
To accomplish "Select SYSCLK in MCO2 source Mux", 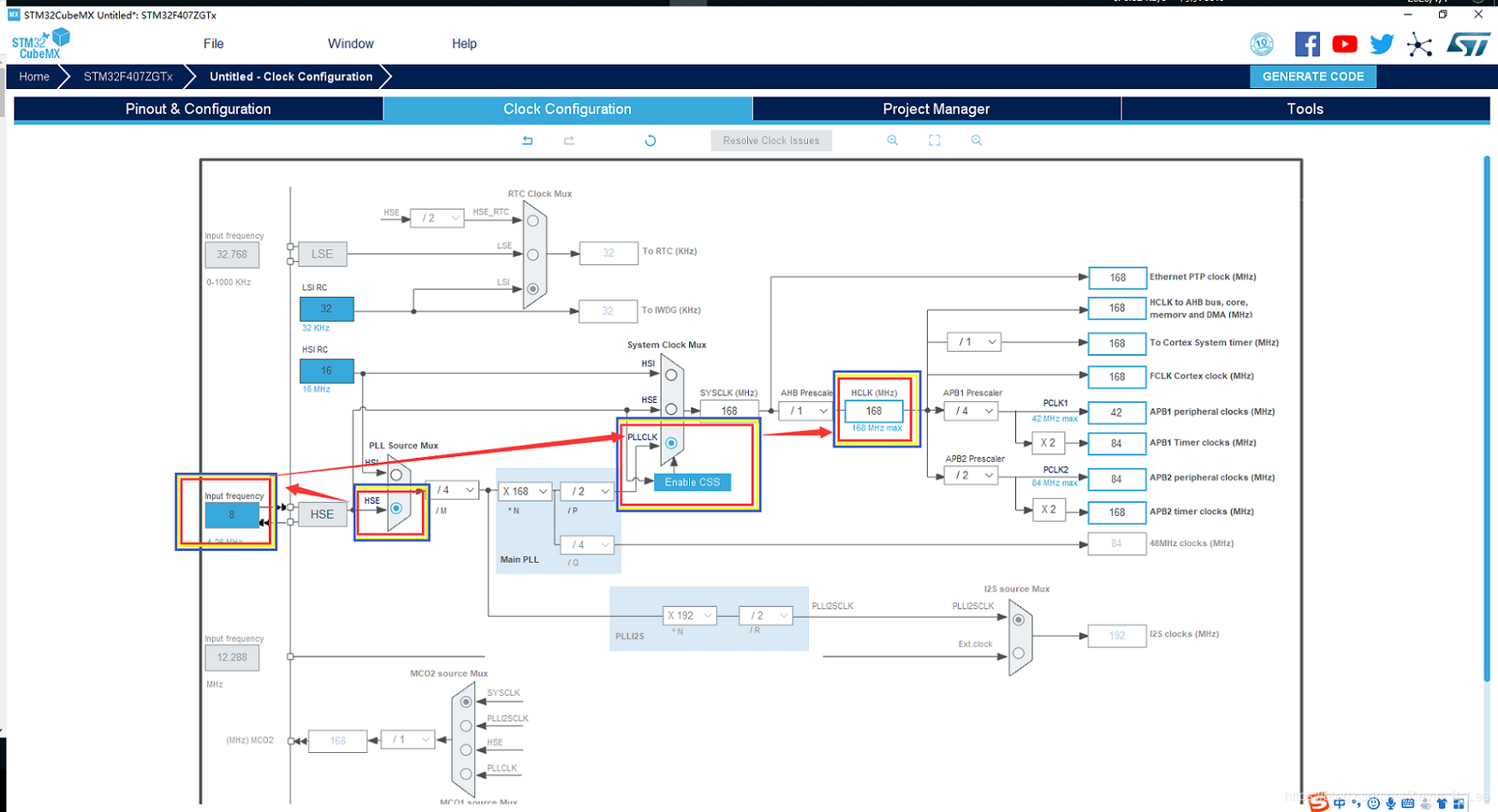I will 466,702.
